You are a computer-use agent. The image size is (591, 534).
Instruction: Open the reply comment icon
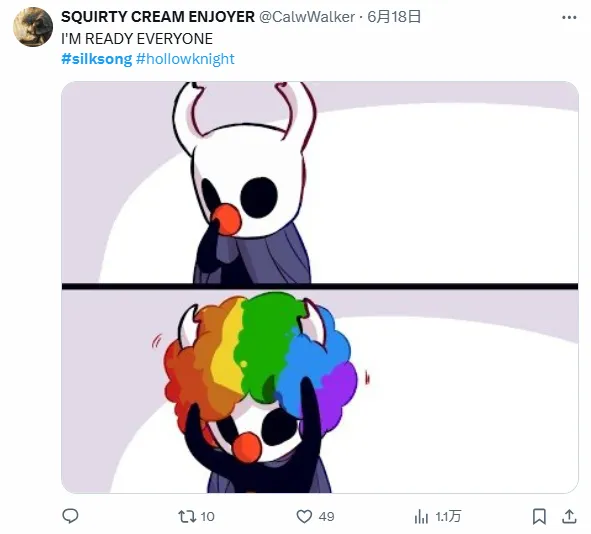click(x=70, y=516)
